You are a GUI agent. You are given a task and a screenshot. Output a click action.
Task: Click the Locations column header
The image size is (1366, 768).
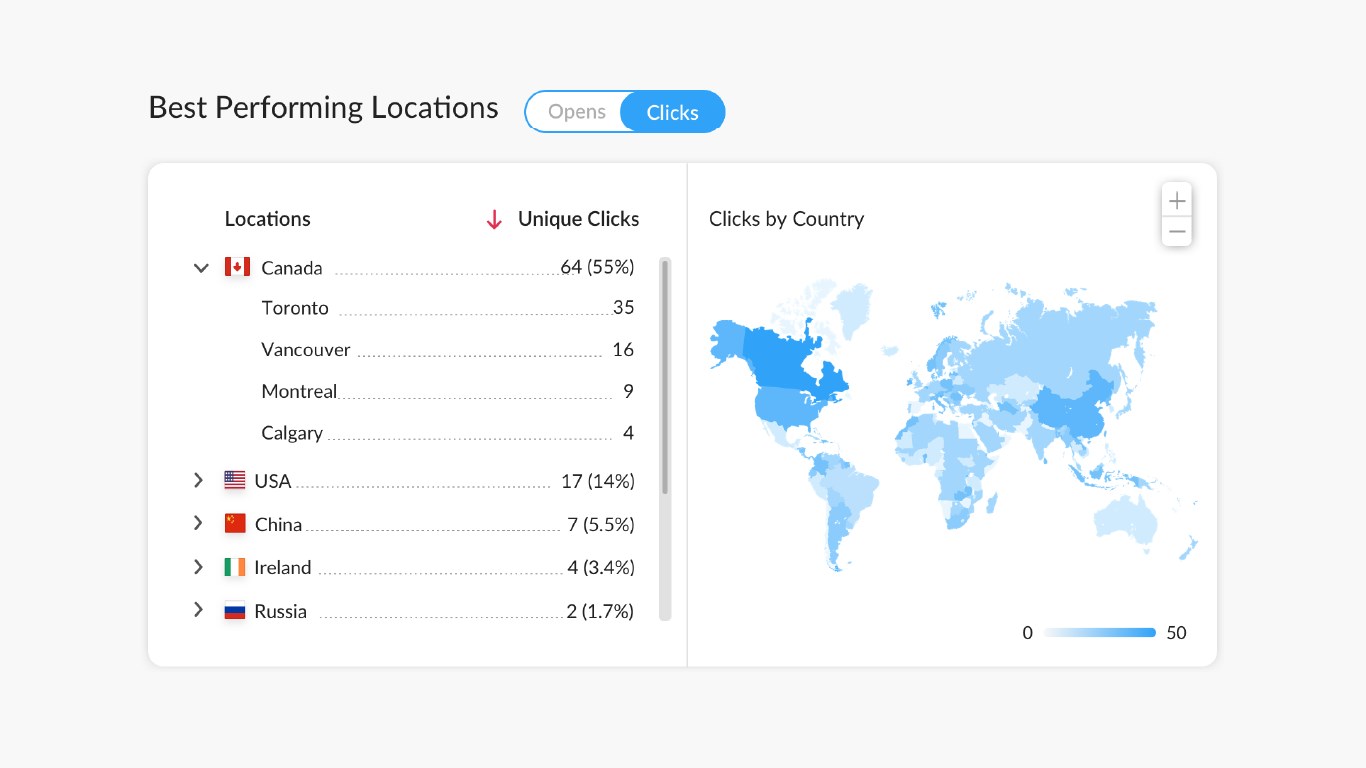click(267, 219)
